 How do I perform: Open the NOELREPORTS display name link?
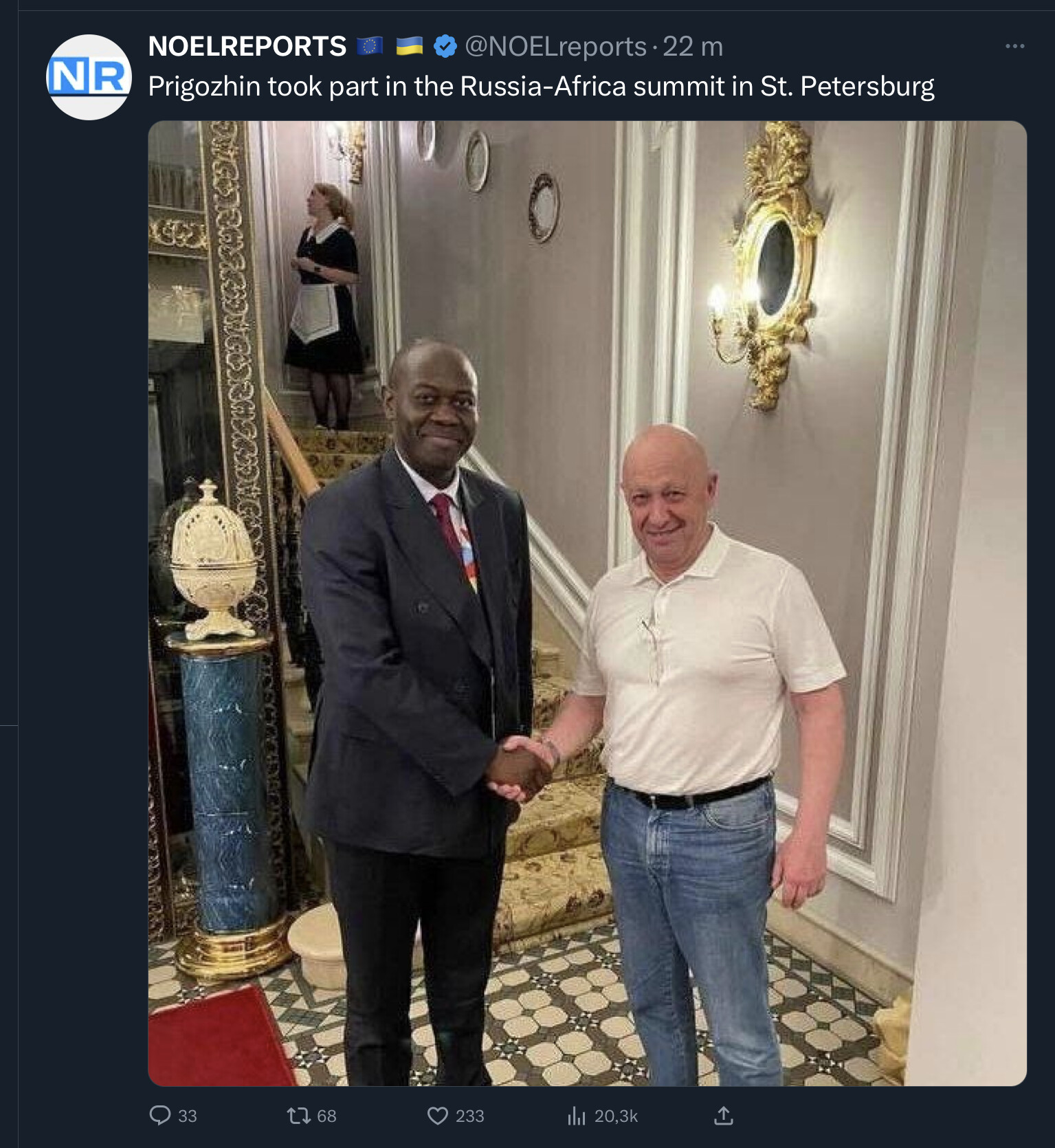pos(247,47)
